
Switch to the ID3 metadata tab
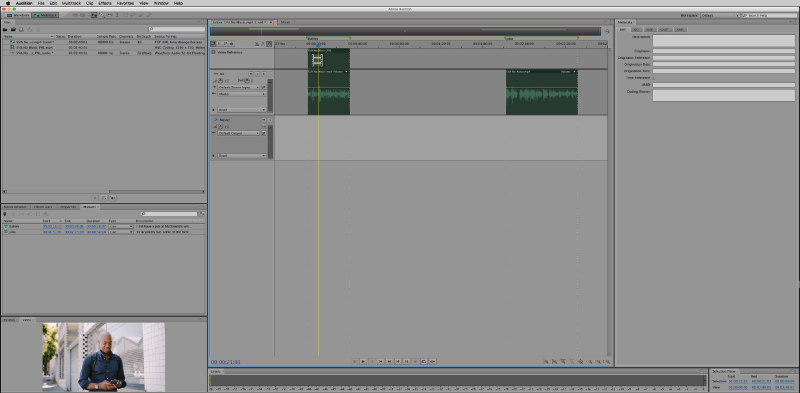[x=636, y=29]
